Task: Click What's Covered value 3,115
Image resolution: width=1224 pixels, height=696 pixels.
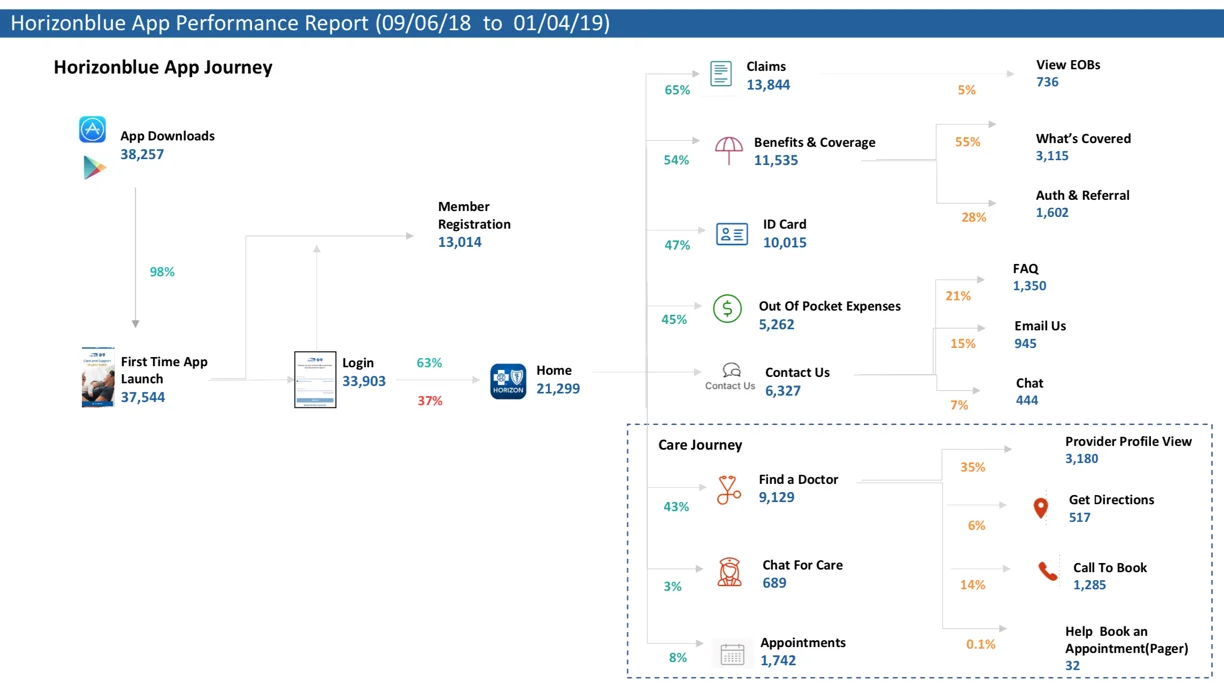Action: coord(1052,156)
